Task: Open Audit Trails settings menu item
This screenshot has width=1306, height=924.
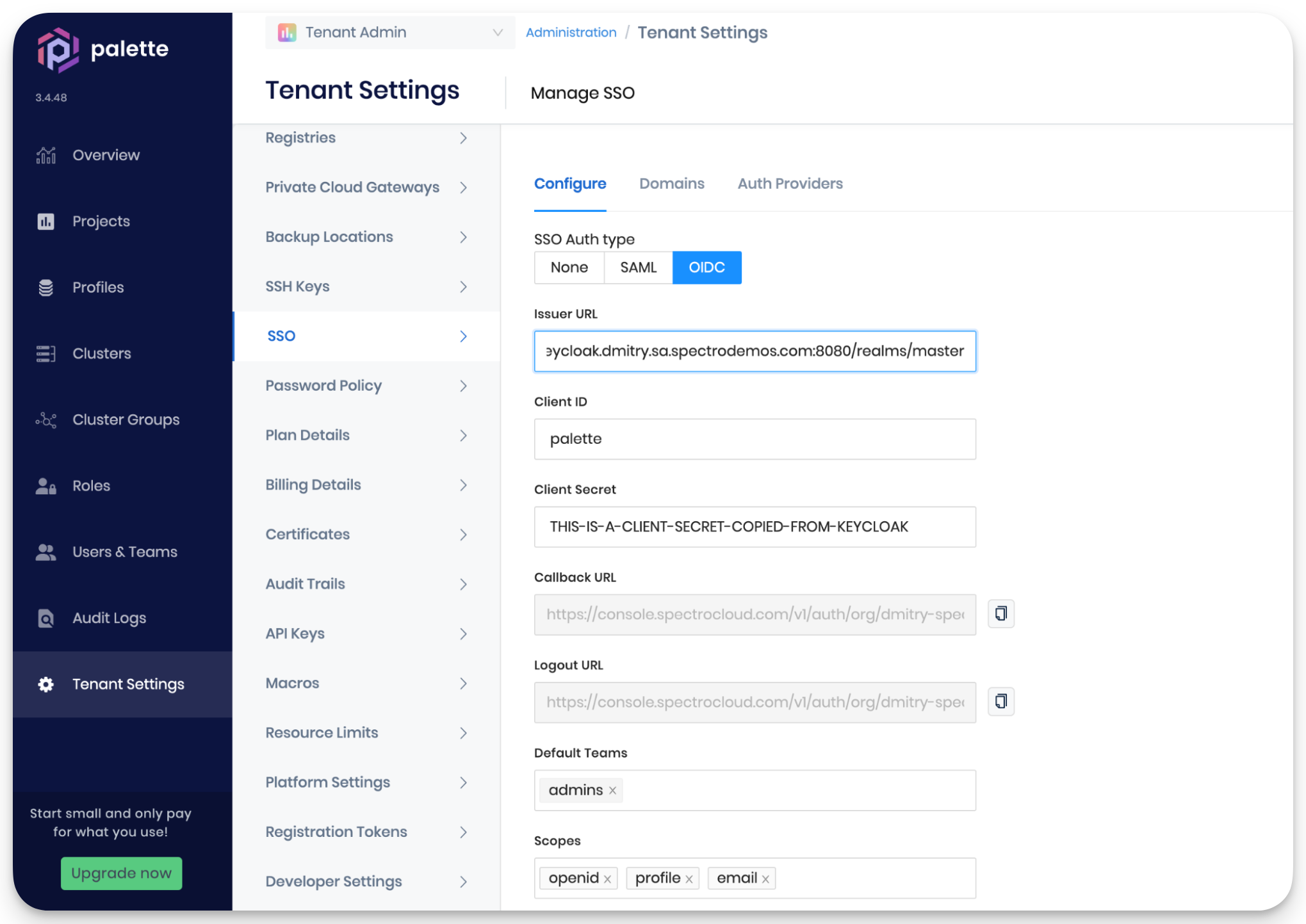Action: (x=366, y=584)
